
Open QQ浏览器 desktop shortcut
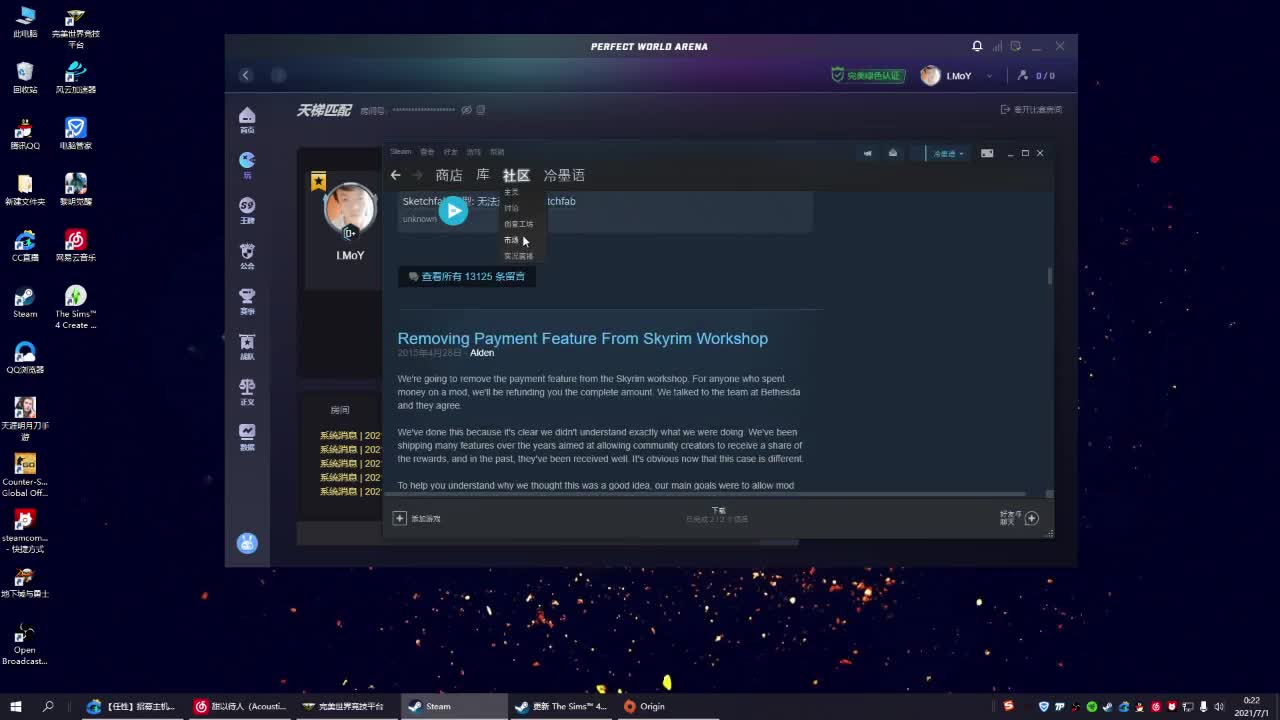(x=25, y=358)
